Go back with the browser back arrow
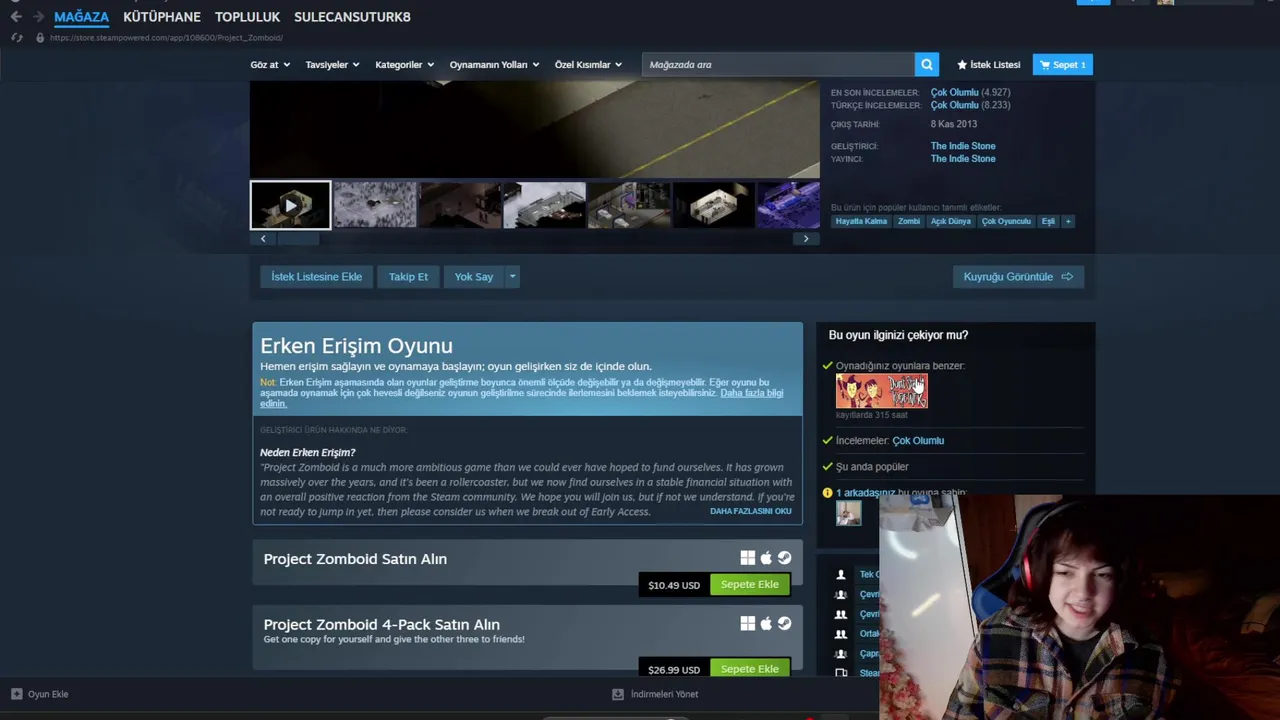The width and height of the screenshot is (1280, 720). pos(16,17)
